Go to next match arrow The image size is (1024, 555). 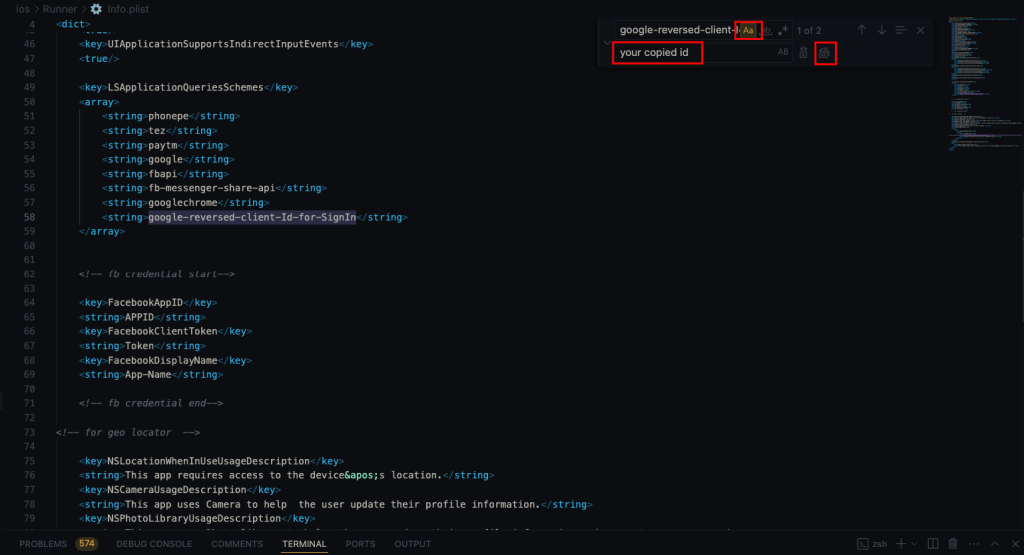pos(882,30)
